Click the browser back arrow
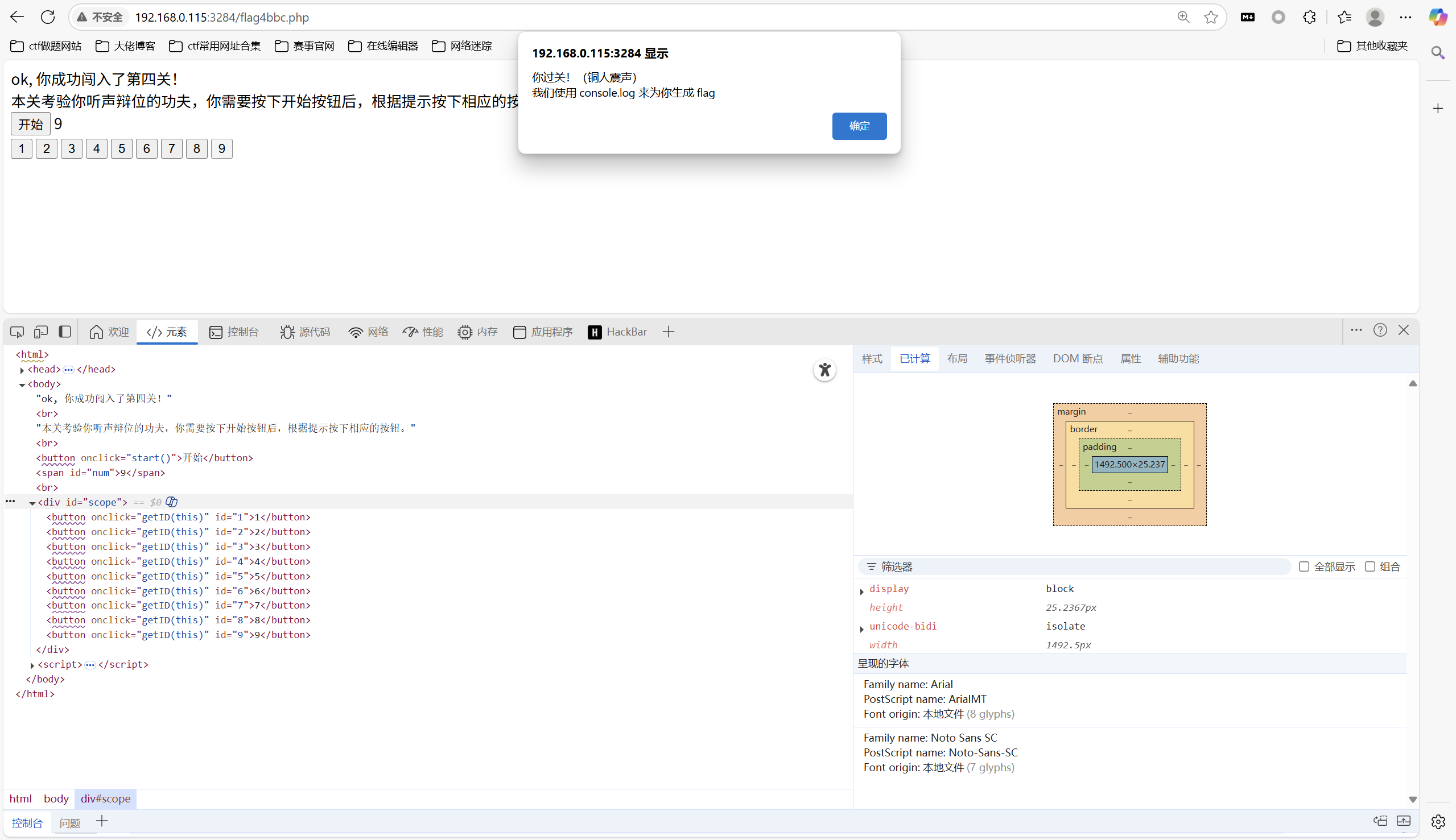 pyautogui.click(x=17, y=17)
